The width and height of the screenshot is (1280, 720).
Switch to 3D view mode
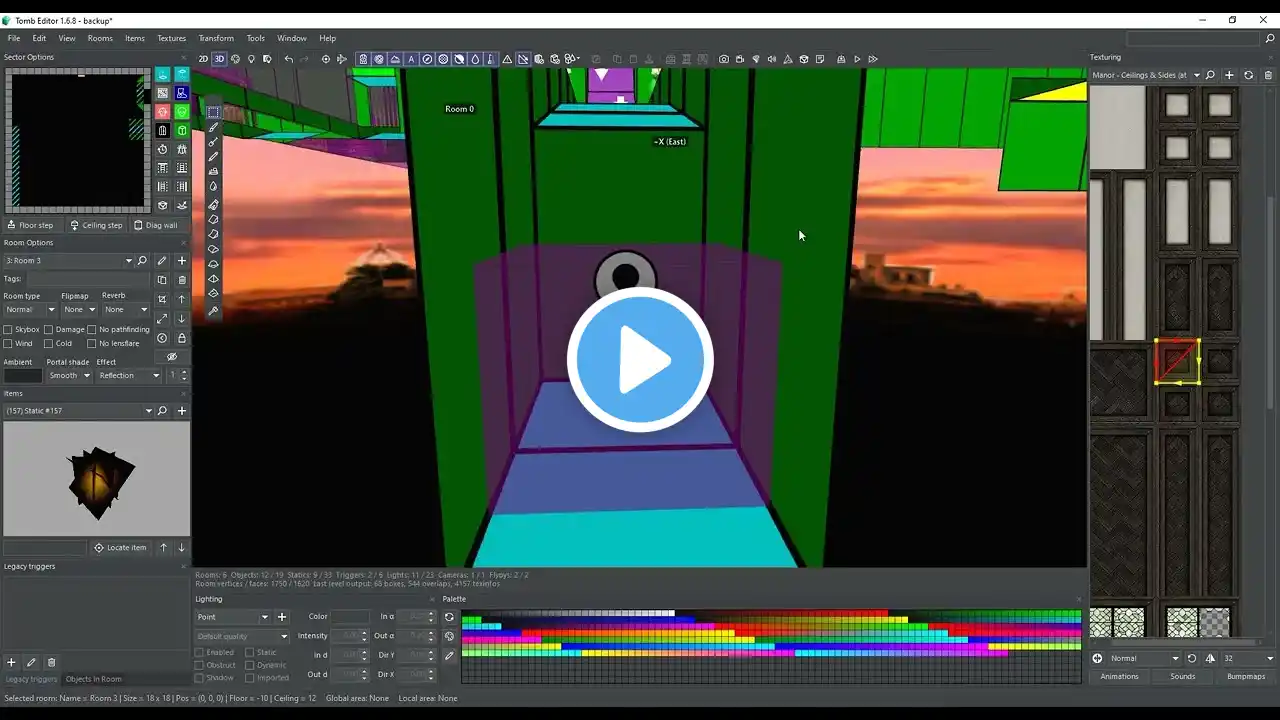(x=219, y=59)
